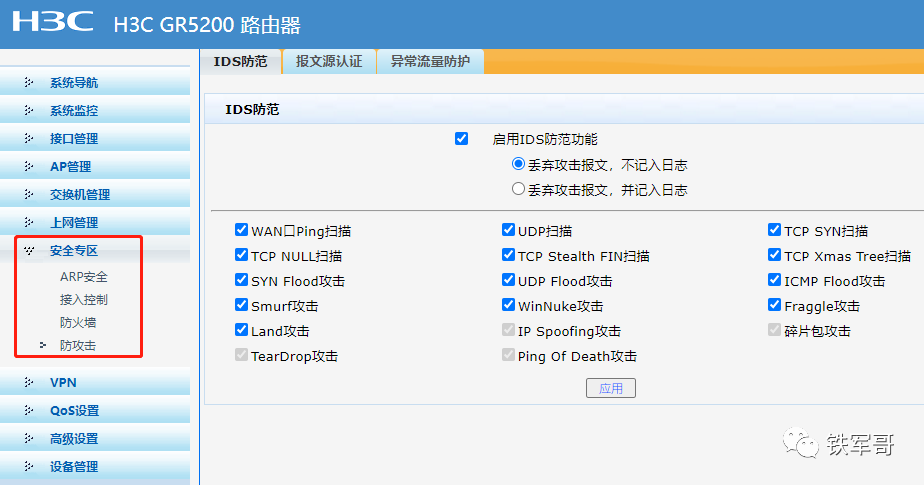Click H3C GR5200 路由器 title text
The image size is (924, 485).
coord(207,25)
